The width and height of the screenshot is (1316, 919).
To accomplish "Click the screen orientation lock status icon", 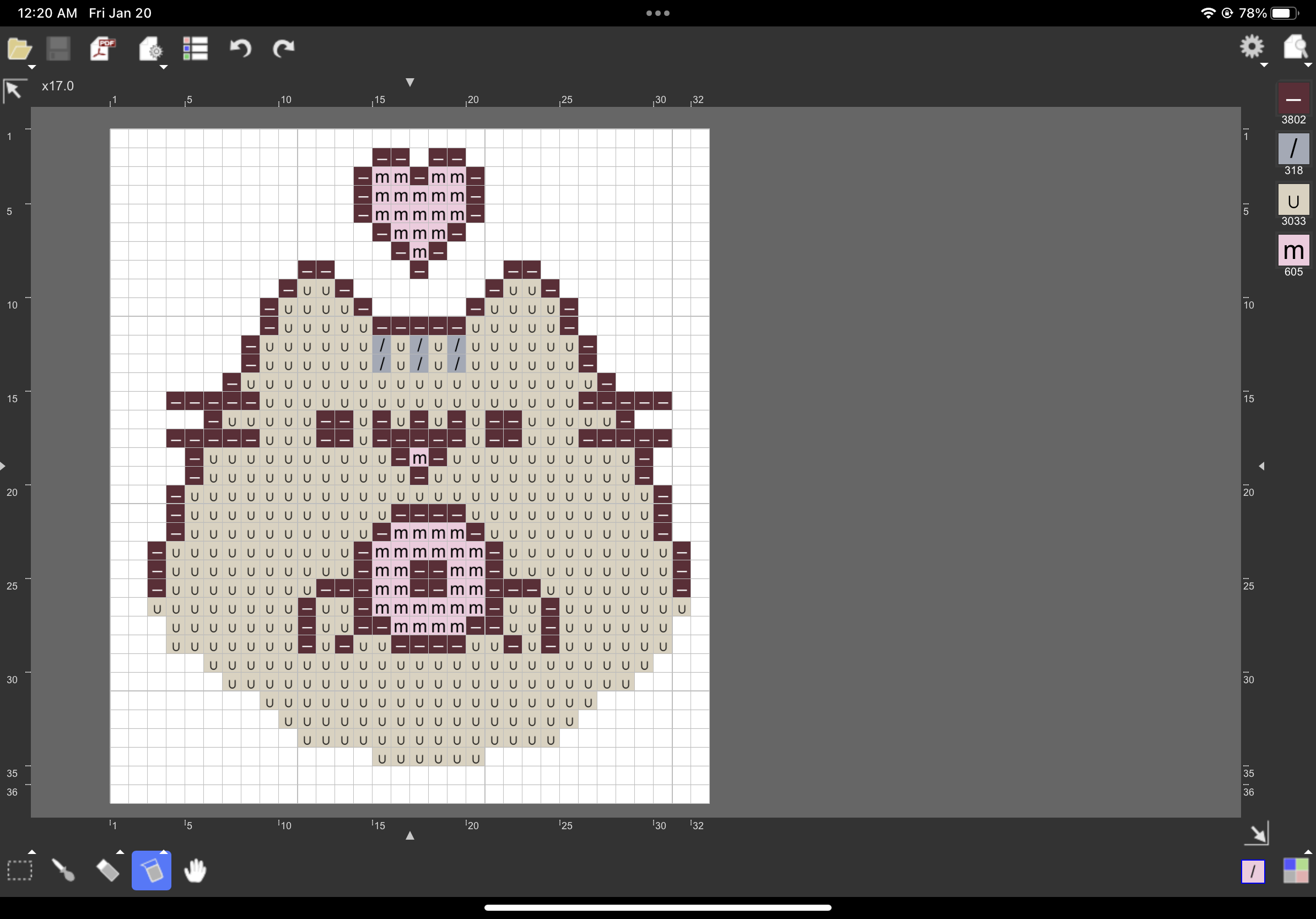I will point(1227,13).
